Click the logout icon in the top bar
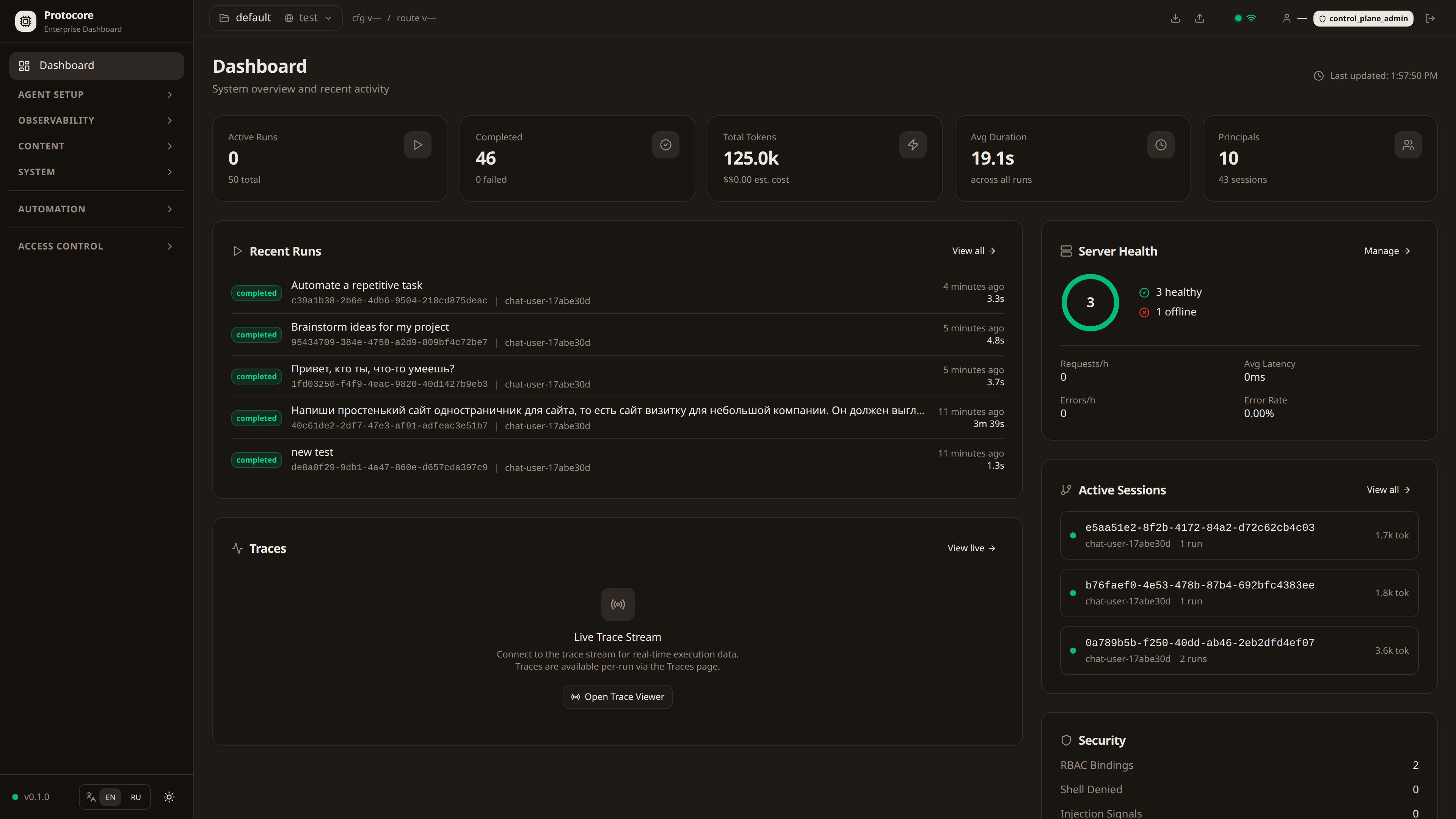This screenshot has width=1456, height=819. tap(1431, 18)
